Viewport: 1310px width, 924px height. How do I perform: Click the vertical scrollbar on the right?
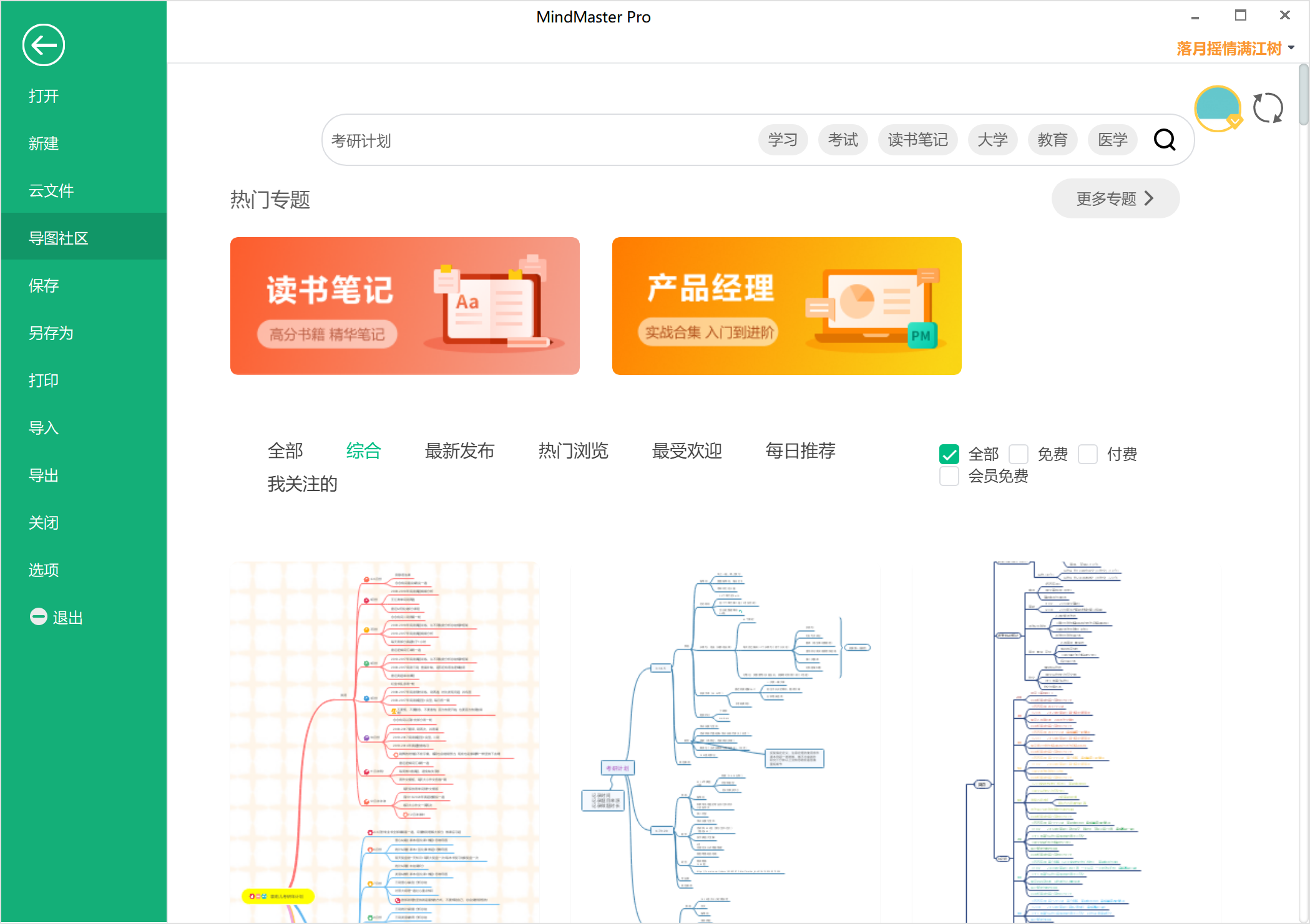(1304, 94)
